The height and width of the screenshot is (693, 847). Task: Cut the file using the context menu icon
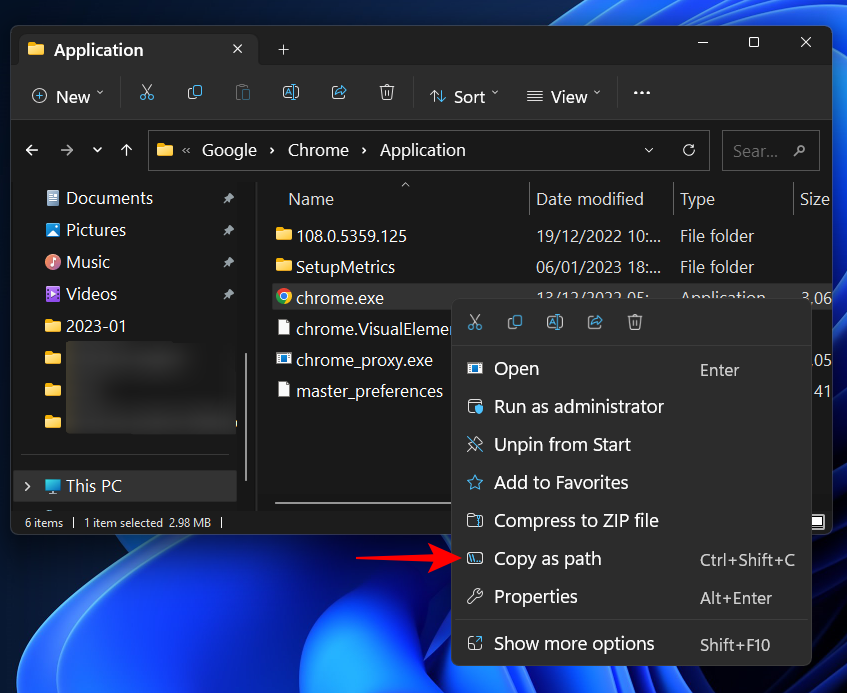(475, 322)
